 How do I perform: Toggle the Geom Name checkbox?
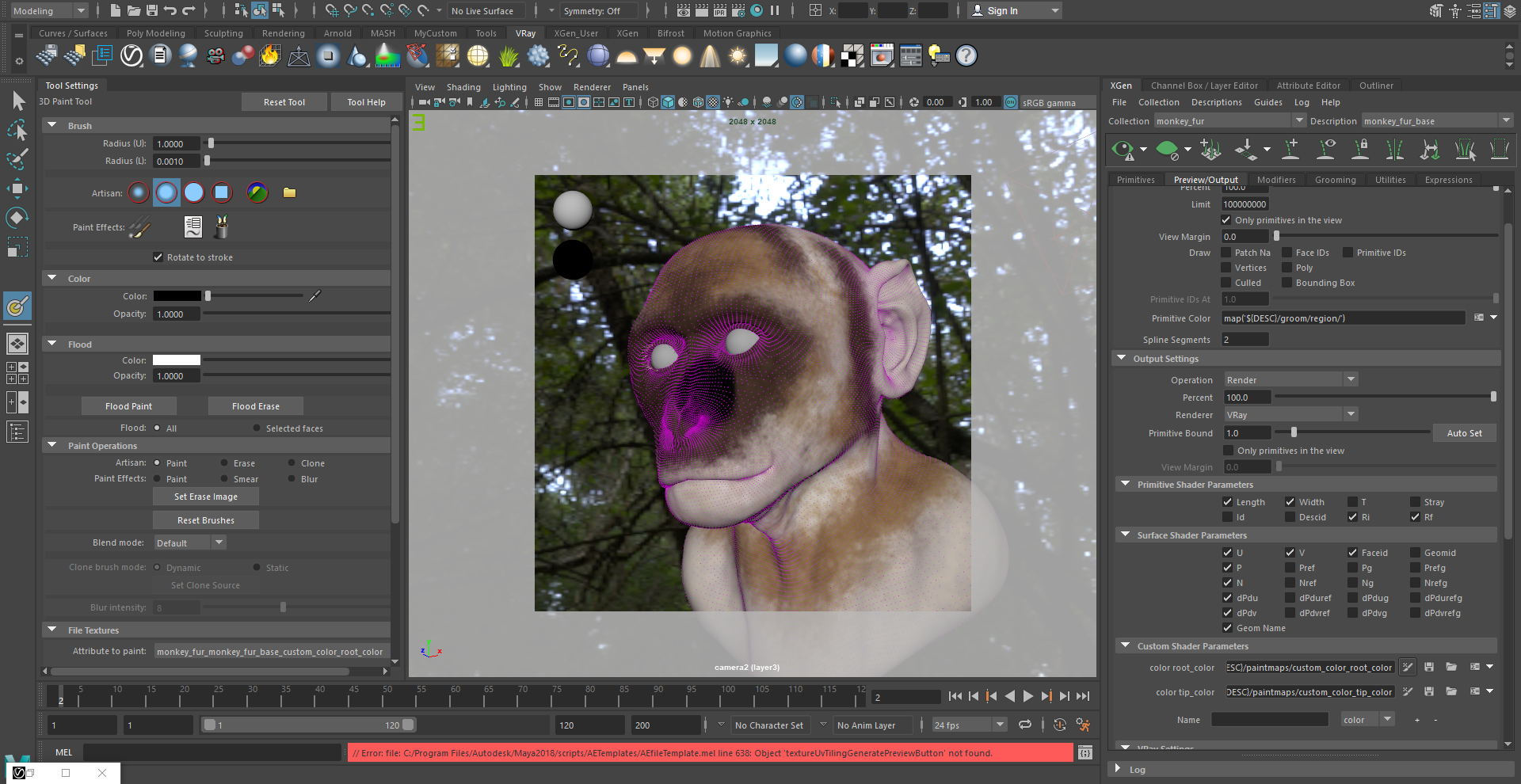point(1227,628)
